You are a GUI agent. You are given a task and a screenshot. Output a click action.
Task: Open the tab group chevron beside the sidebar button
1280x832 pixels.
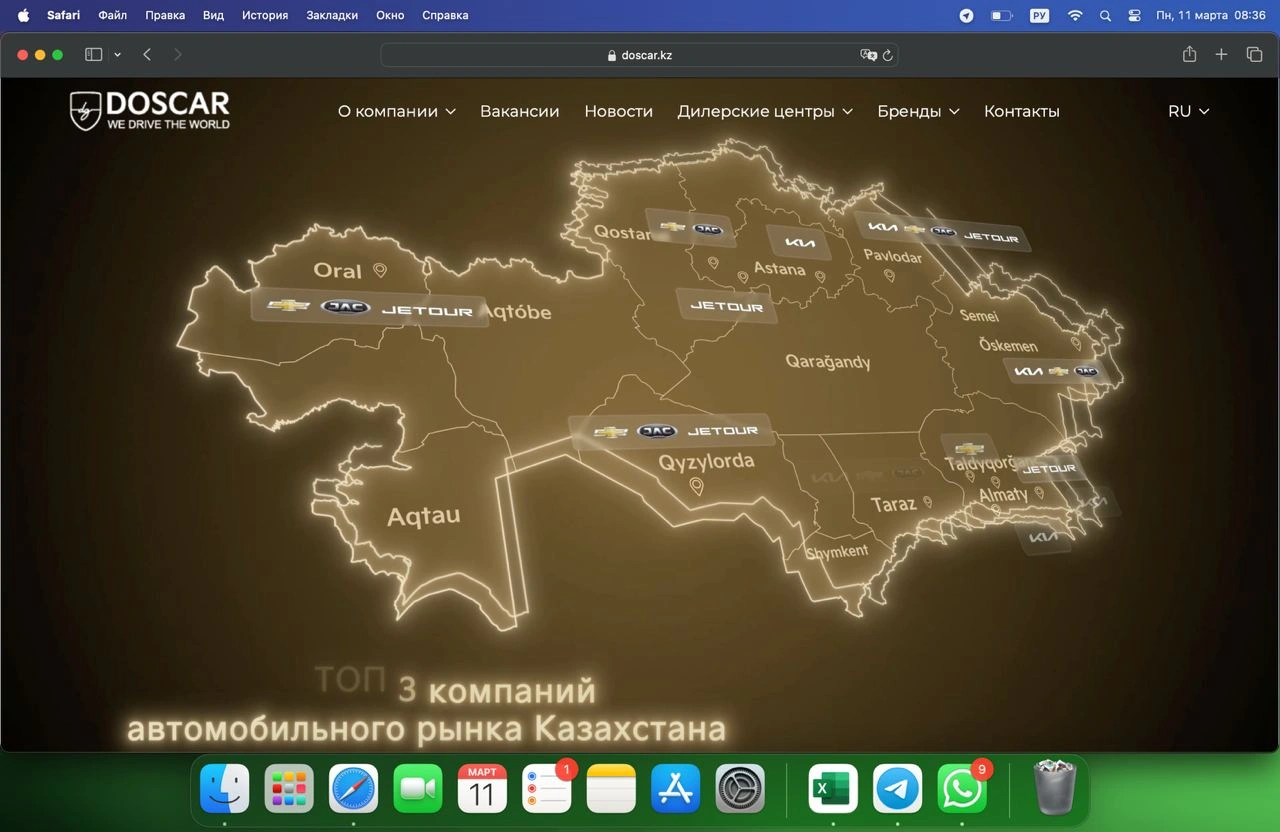[x=118, y=55]
